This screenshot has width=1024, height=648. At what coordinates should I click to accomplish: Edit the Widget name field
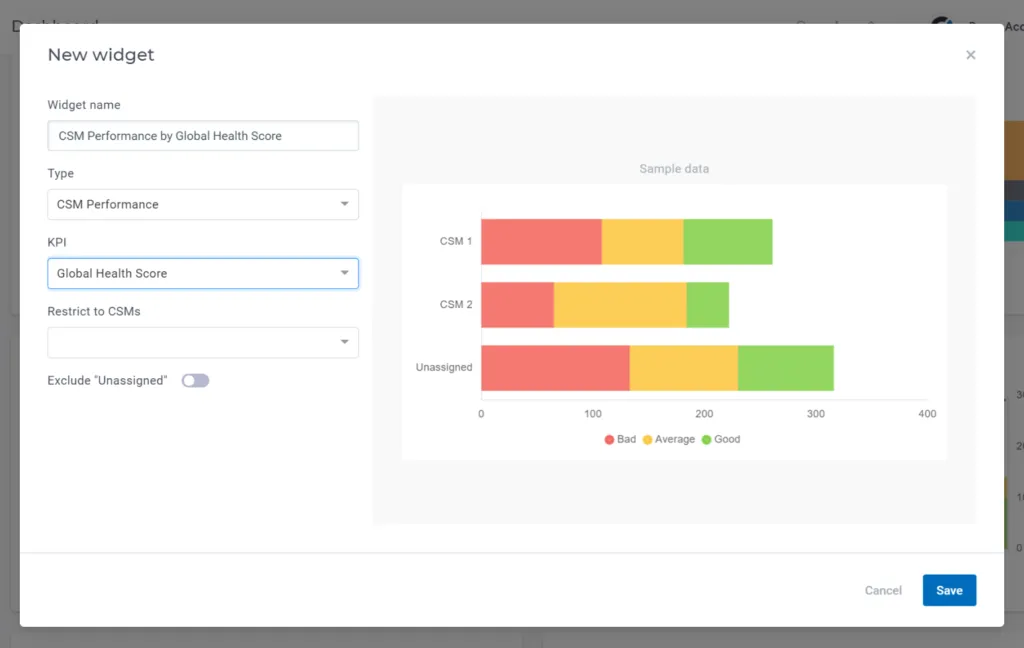pyautogui.click(x=203, y=136)
